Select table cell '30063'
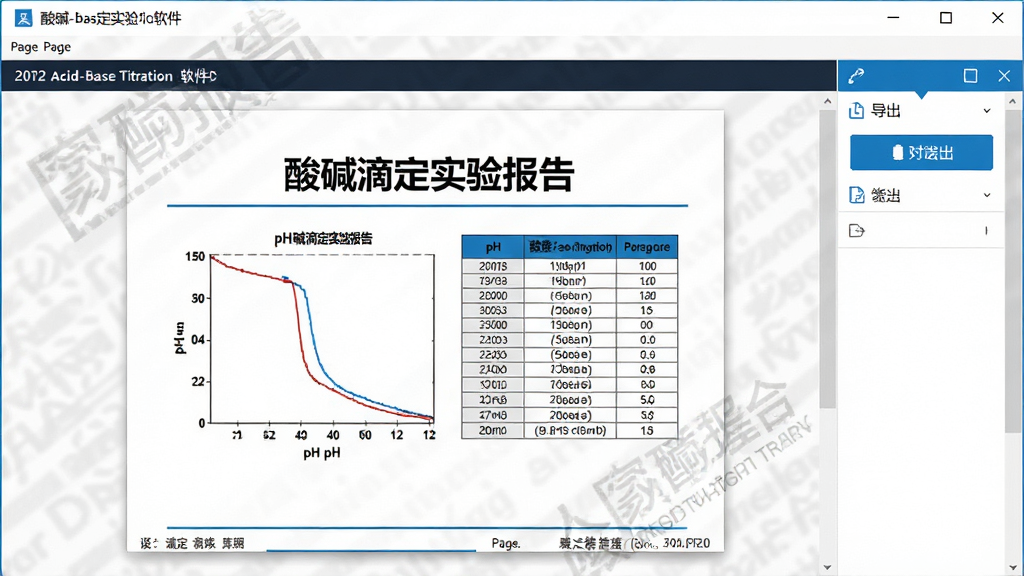Image resolution: width=1024 pixels, height=576 pixels. 493,310
